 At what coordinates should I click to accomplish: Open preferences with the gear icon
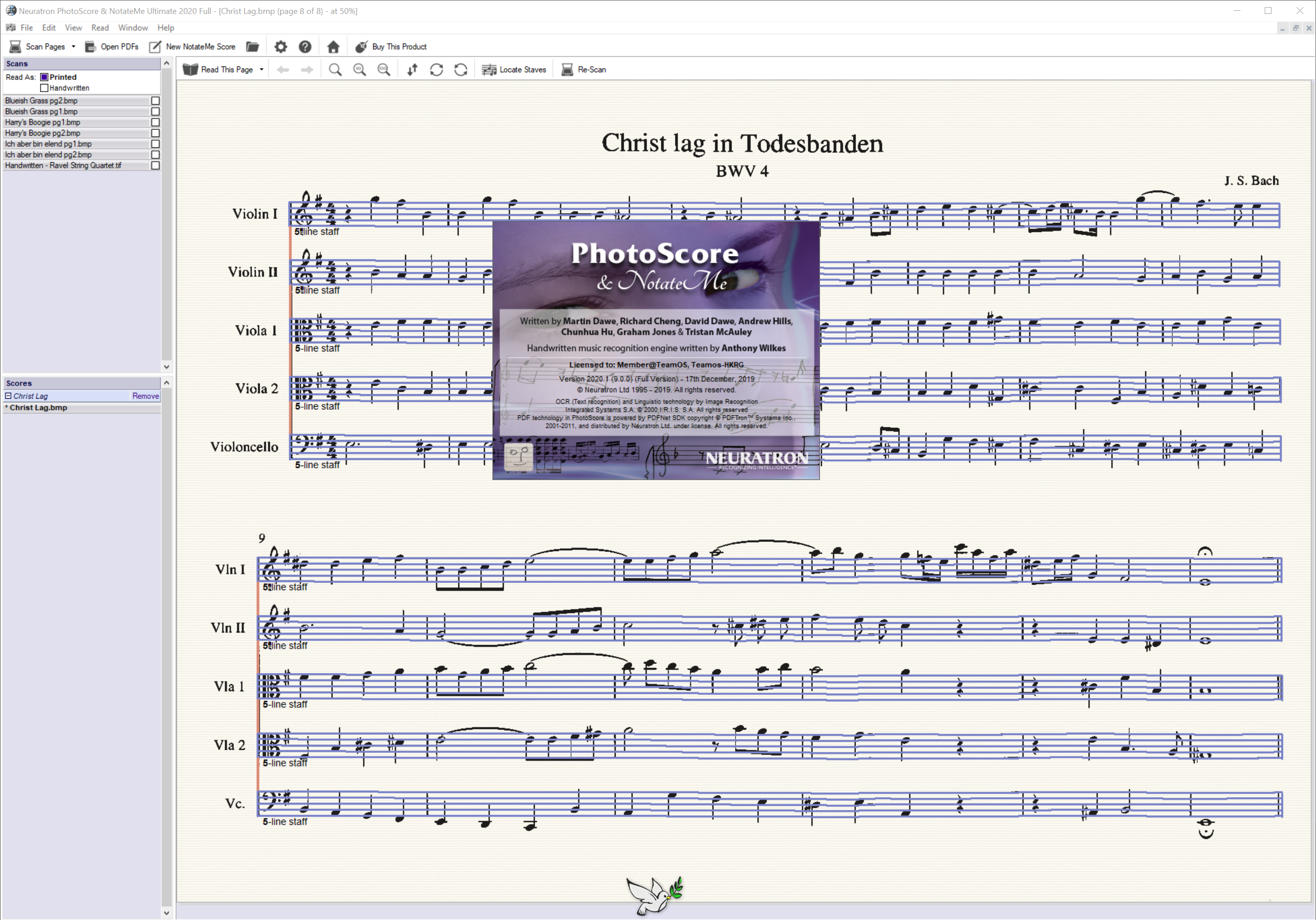[x=280, y=46]
